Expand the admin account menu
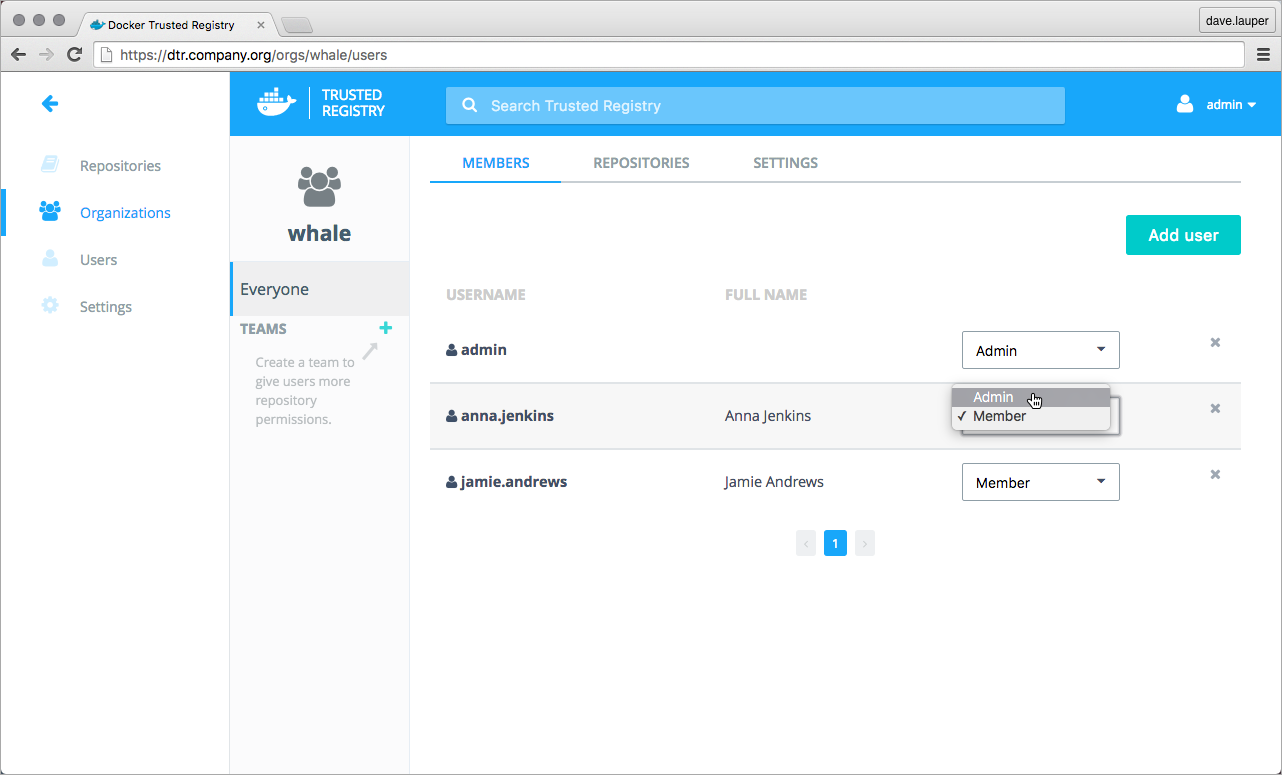Image resolution: width=1282 pixels, height=775 pixels. 1217,104
